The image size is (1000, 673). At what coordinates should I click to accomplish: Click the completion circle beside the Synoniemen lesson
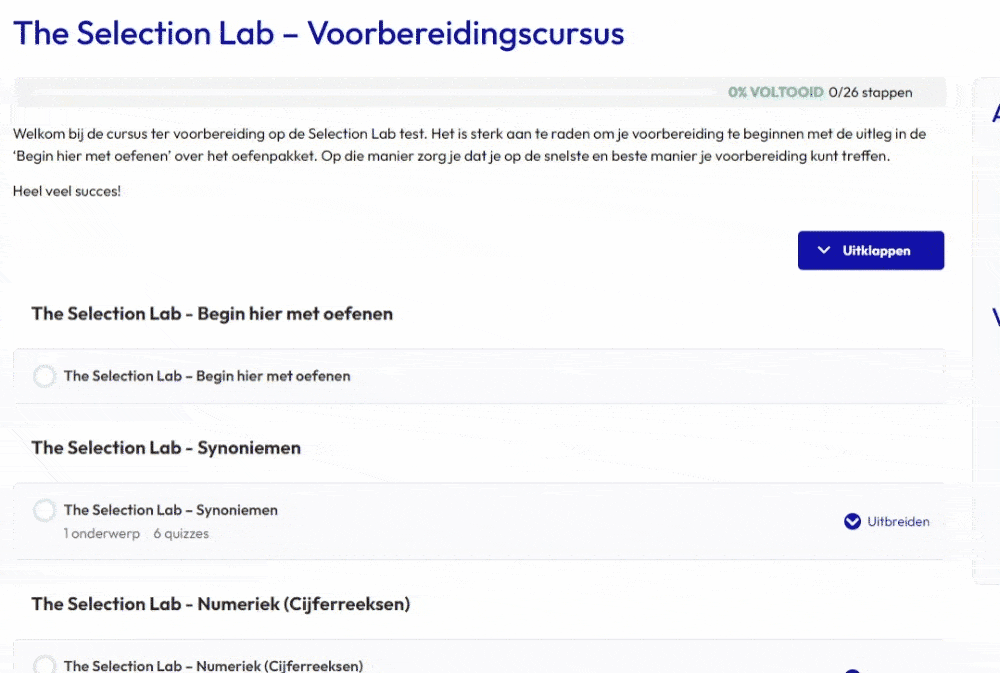(x=44, y=510)
